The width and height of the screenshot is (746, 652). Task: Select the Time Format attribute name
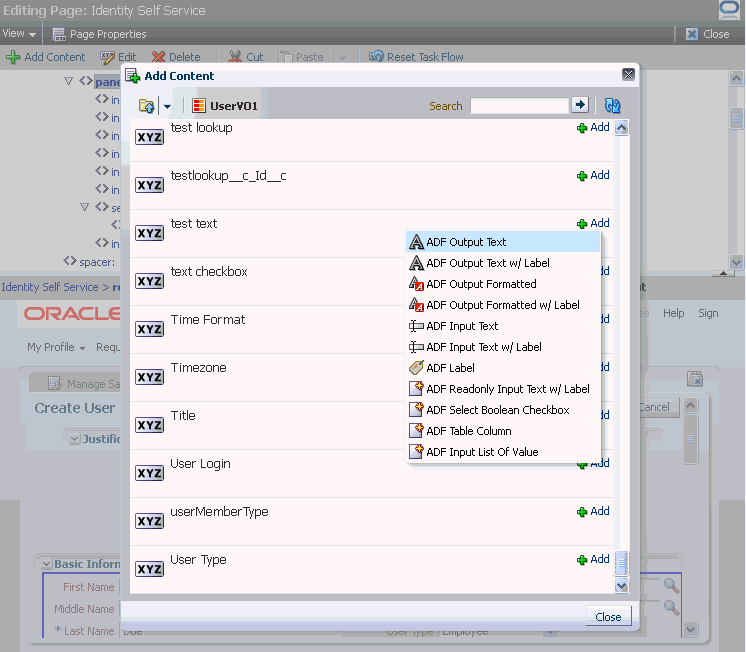[x=208, y=320]
